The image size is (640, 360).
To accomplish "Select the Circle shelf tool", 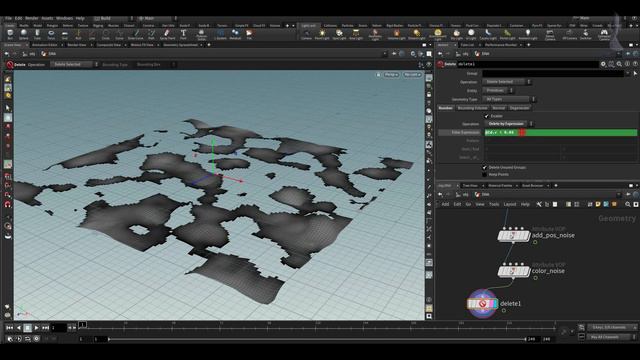I will [x=106, y=34].
